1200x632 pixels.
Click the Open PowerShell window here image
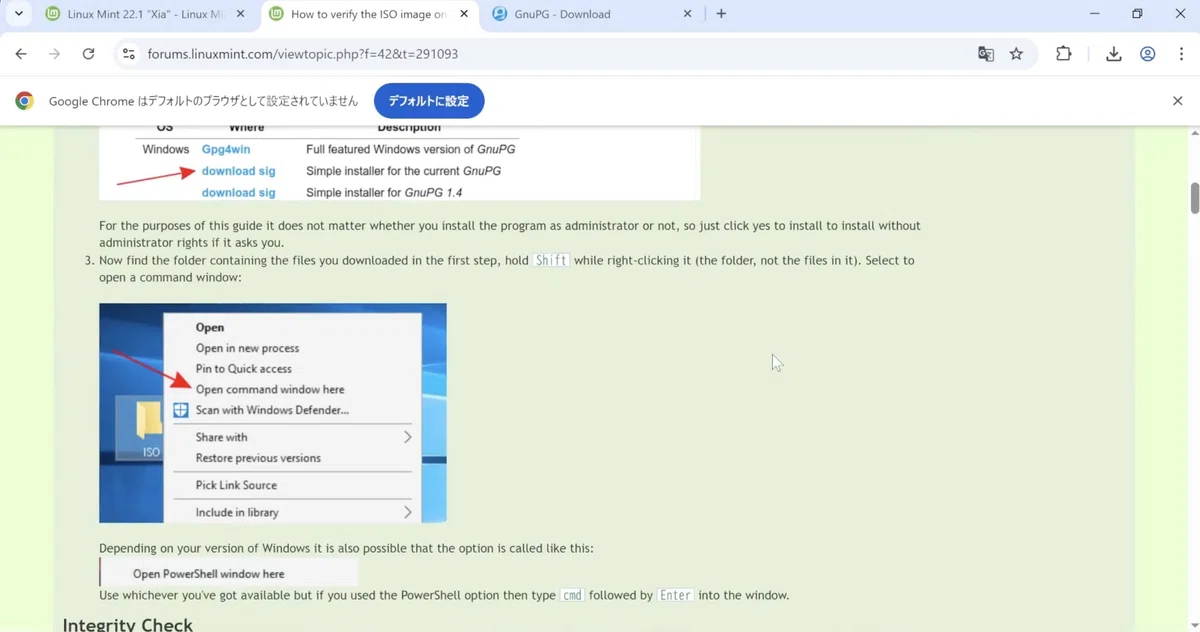click(x=229, y=573)
